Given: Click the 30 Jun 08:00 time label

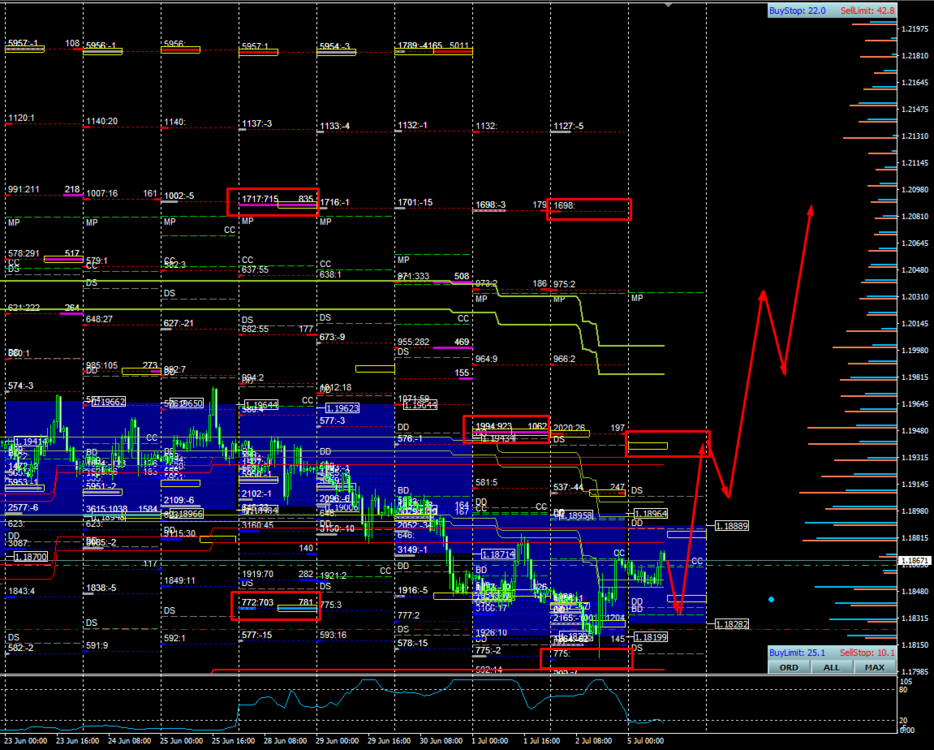Looking at the screenshot, I should [x=441, y=741].
